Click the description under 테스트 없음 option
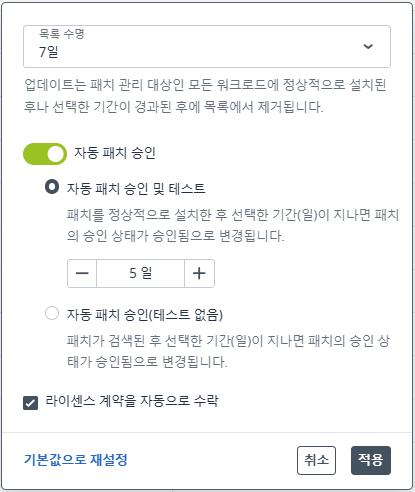Viewport: 415px width, 492px height. (x=228, y=351)
